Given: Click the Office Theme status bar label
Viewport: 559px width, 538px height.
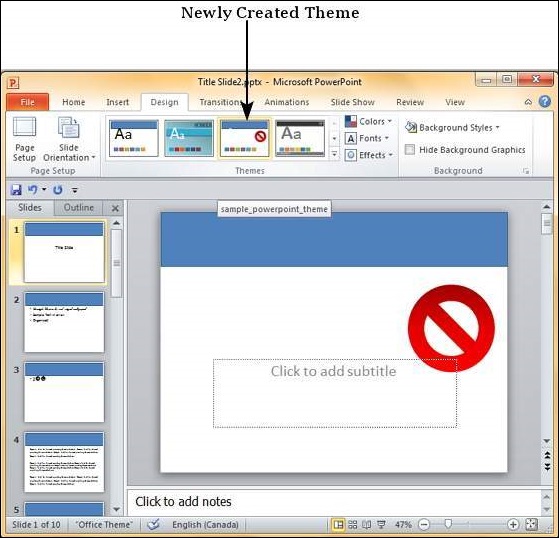Looking at the screenshot, I should (104, 525).
